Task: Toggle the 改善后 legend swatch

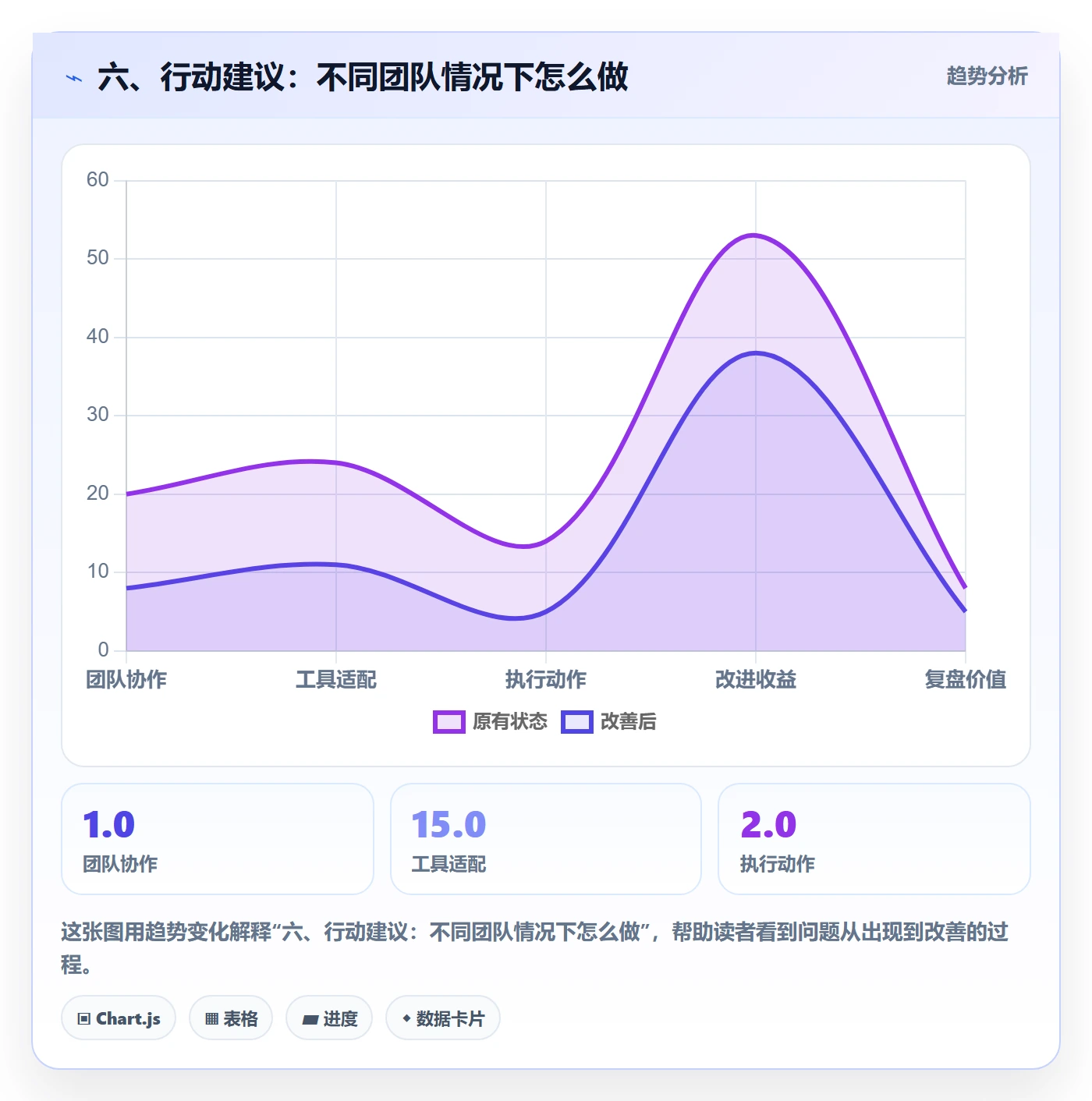Action: pyautogui.click(x=577, y=722)
